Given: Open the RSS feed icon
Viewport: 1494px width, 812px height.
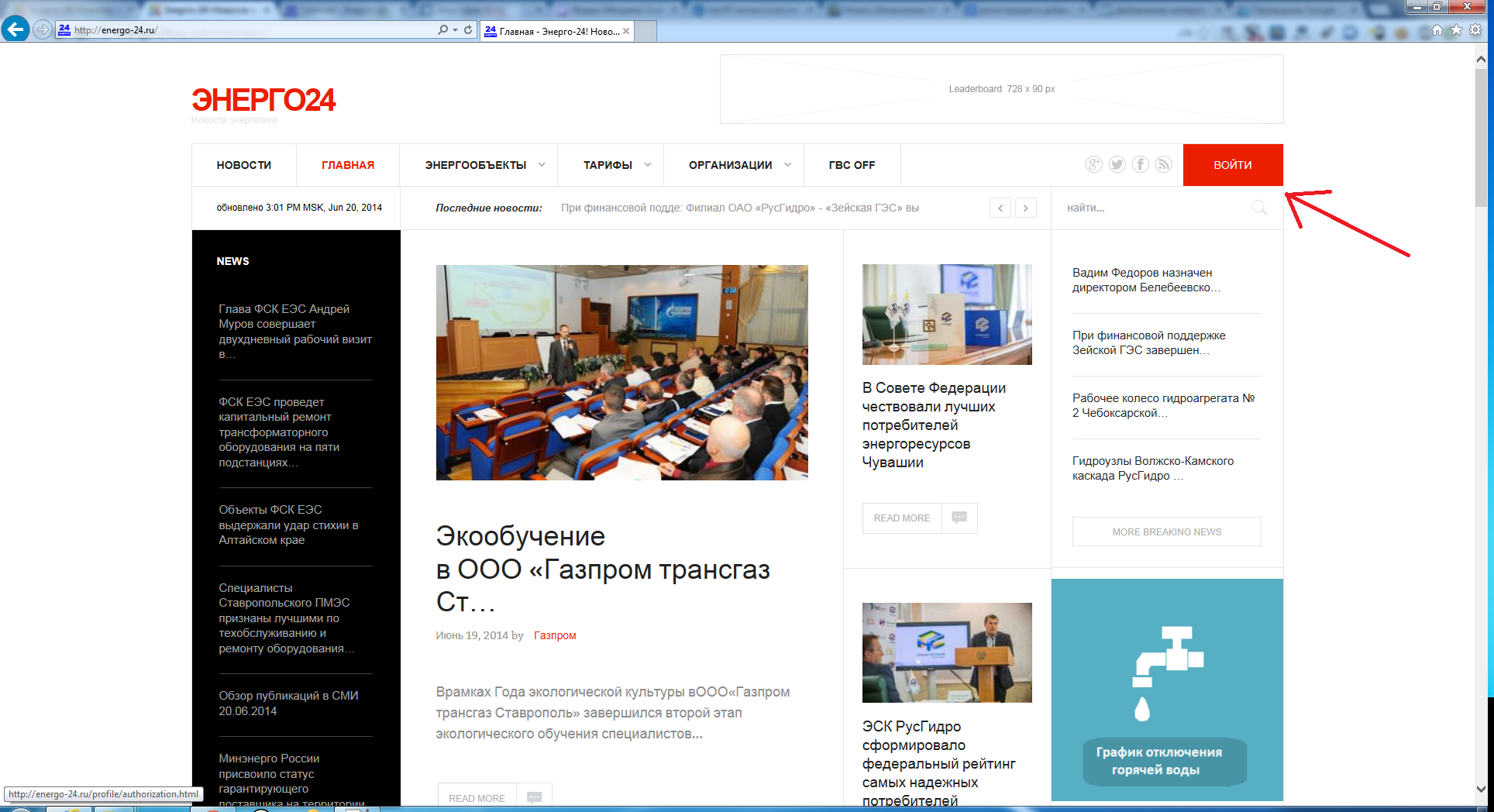Looking at the screenshot, I should [1163, 164].
